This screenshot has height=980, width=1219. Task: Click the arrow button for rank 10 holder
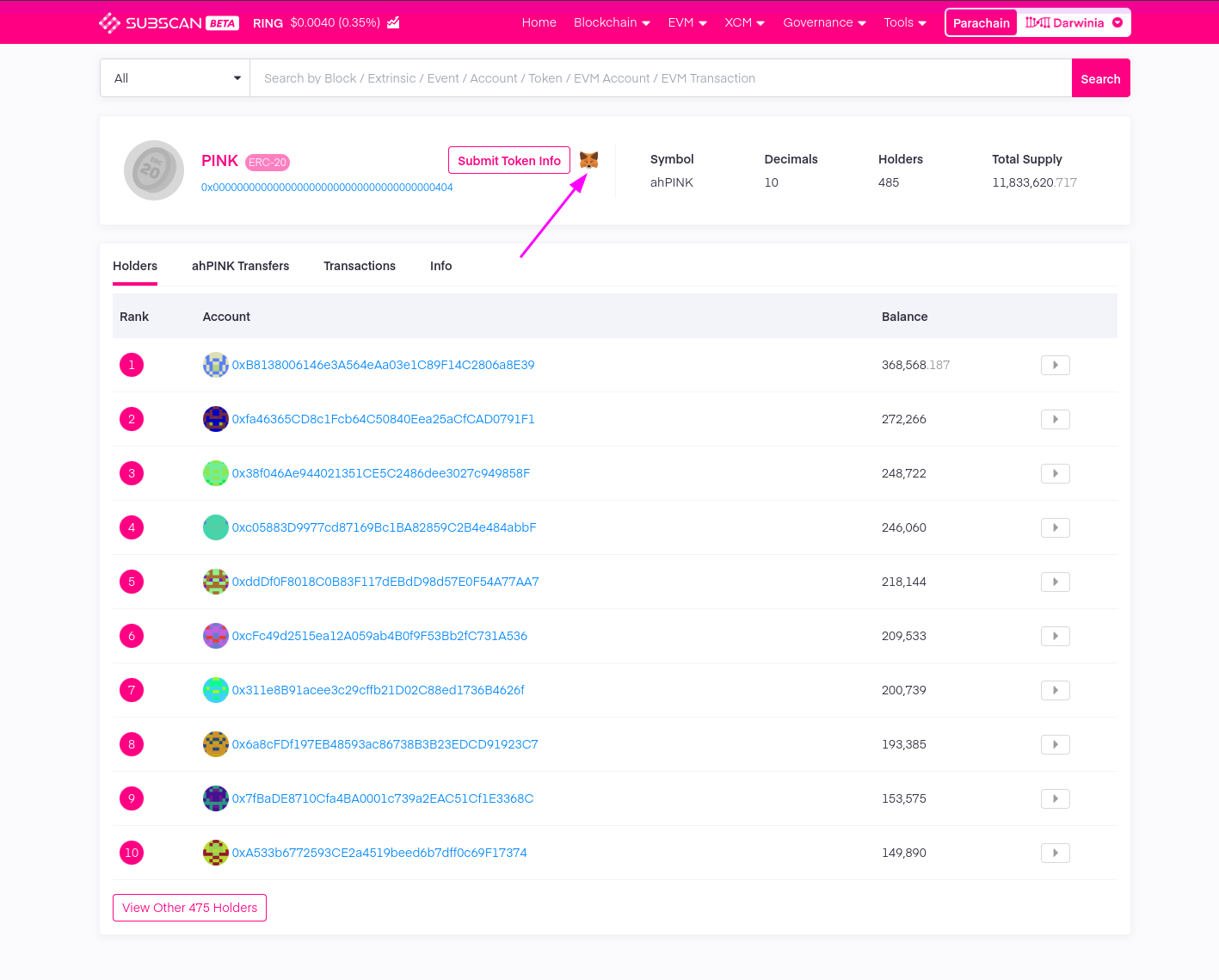1055,853
